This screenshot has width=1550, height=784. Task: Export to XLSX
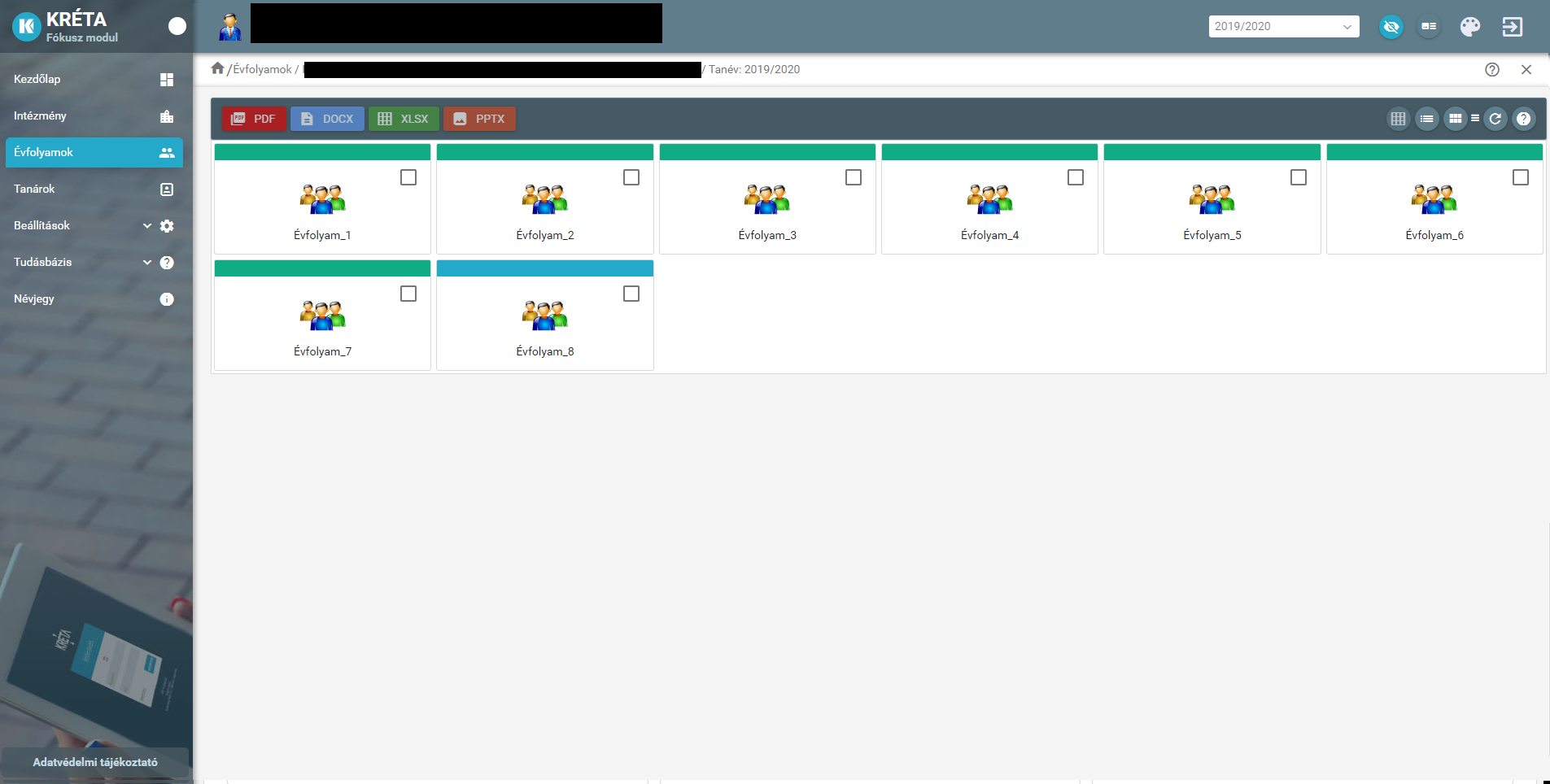coord(404,119)
